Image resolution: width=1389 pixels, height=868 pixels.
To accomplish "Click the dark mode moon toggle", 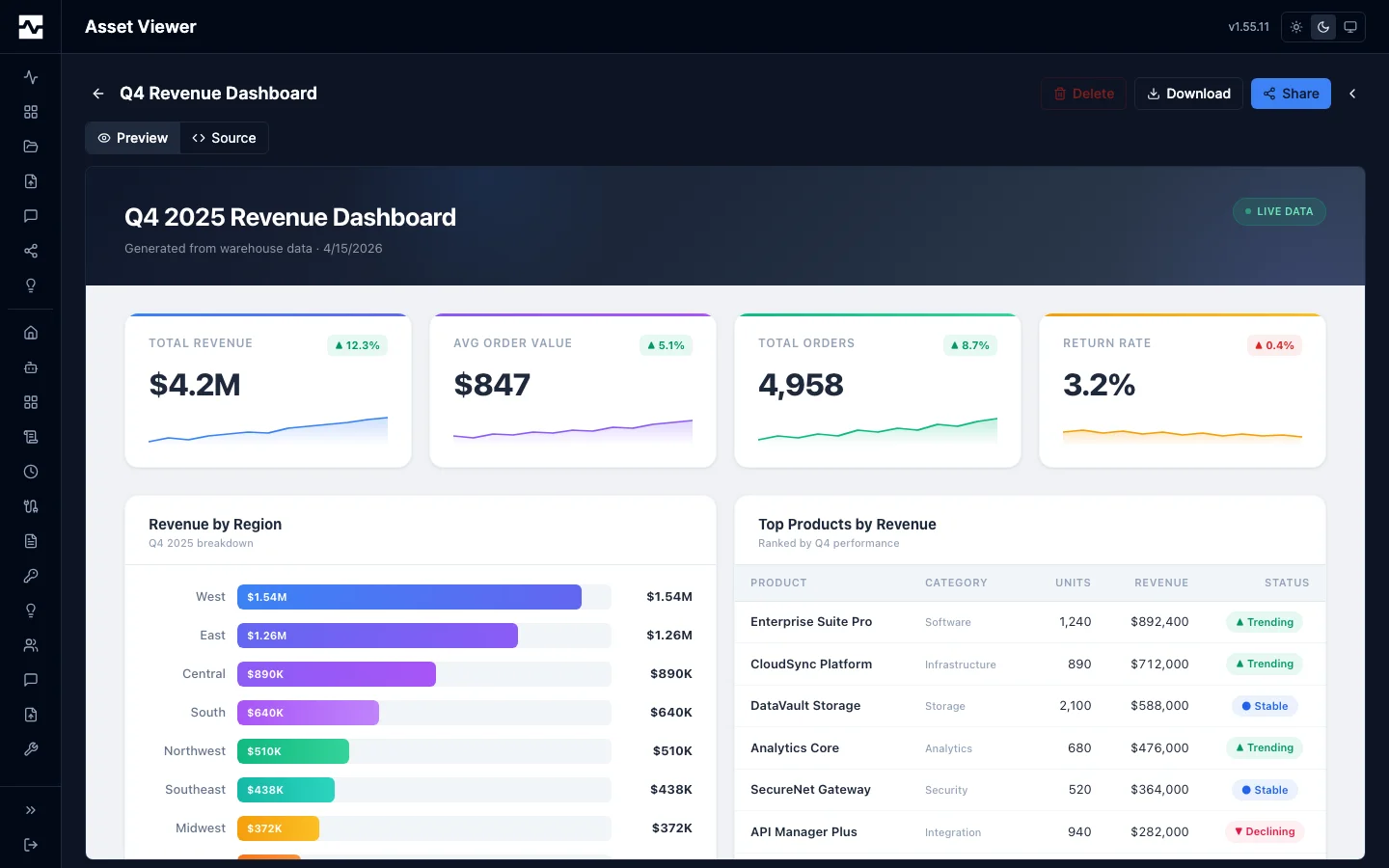I will [x=1323, y=27].
